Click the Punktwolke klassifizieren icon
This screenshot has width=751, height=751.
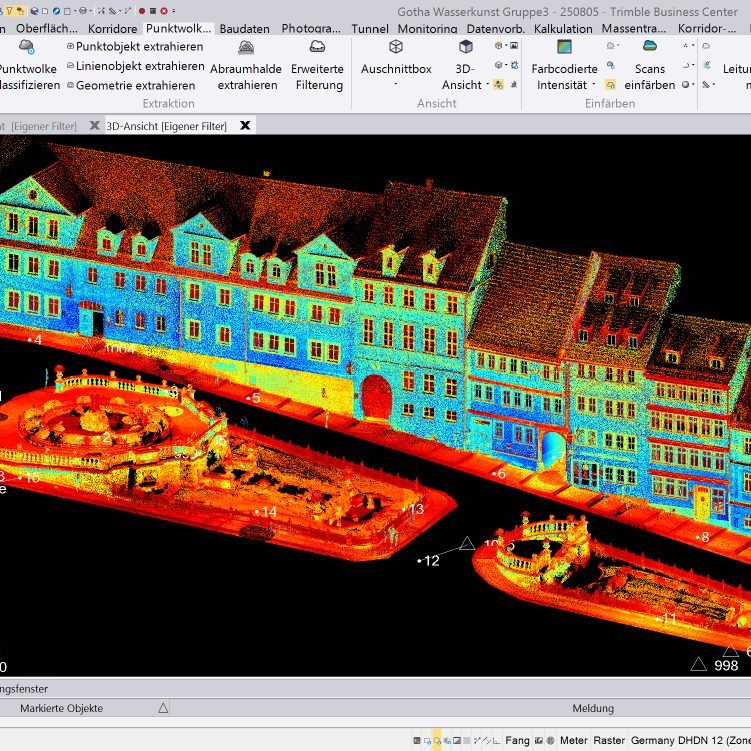click(27, 46)
